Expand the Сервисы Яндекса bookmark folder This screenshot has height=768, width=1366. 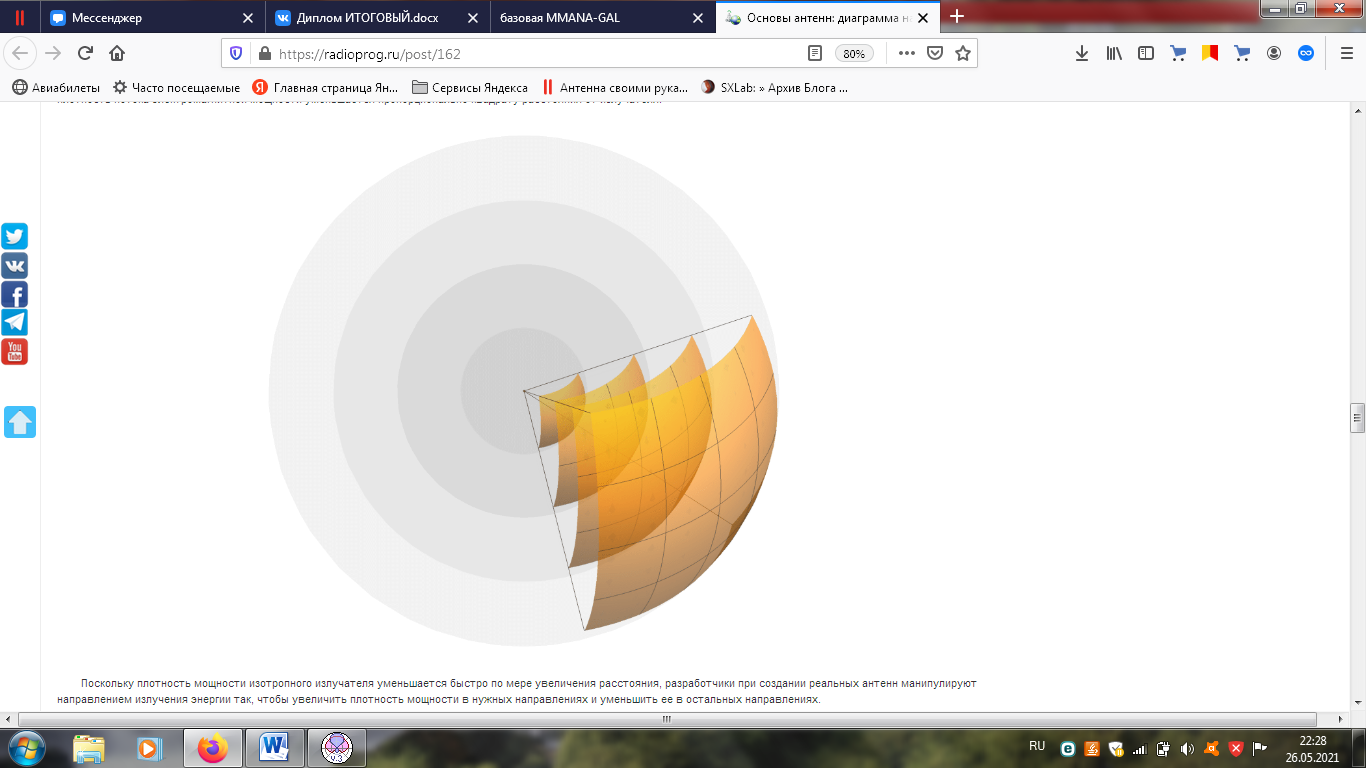tap(470, 87)
